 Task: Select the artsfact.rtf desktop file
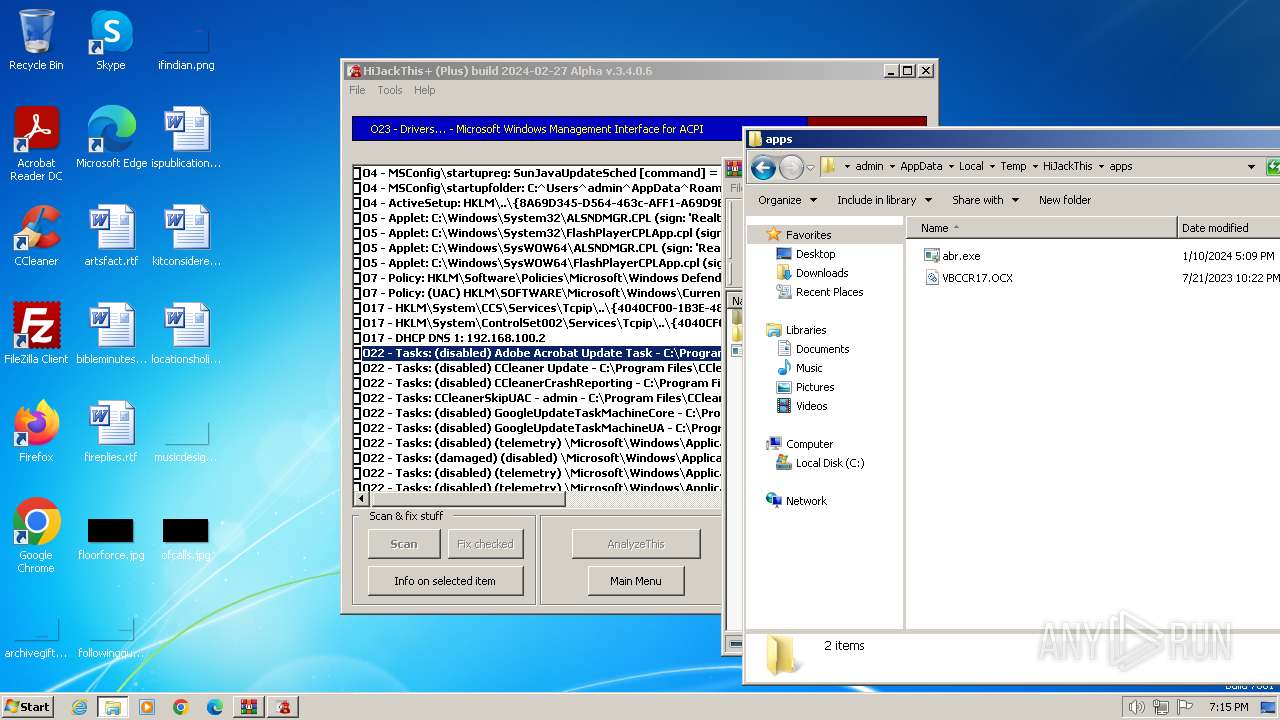pyautogui.click(x=111, y=236)
